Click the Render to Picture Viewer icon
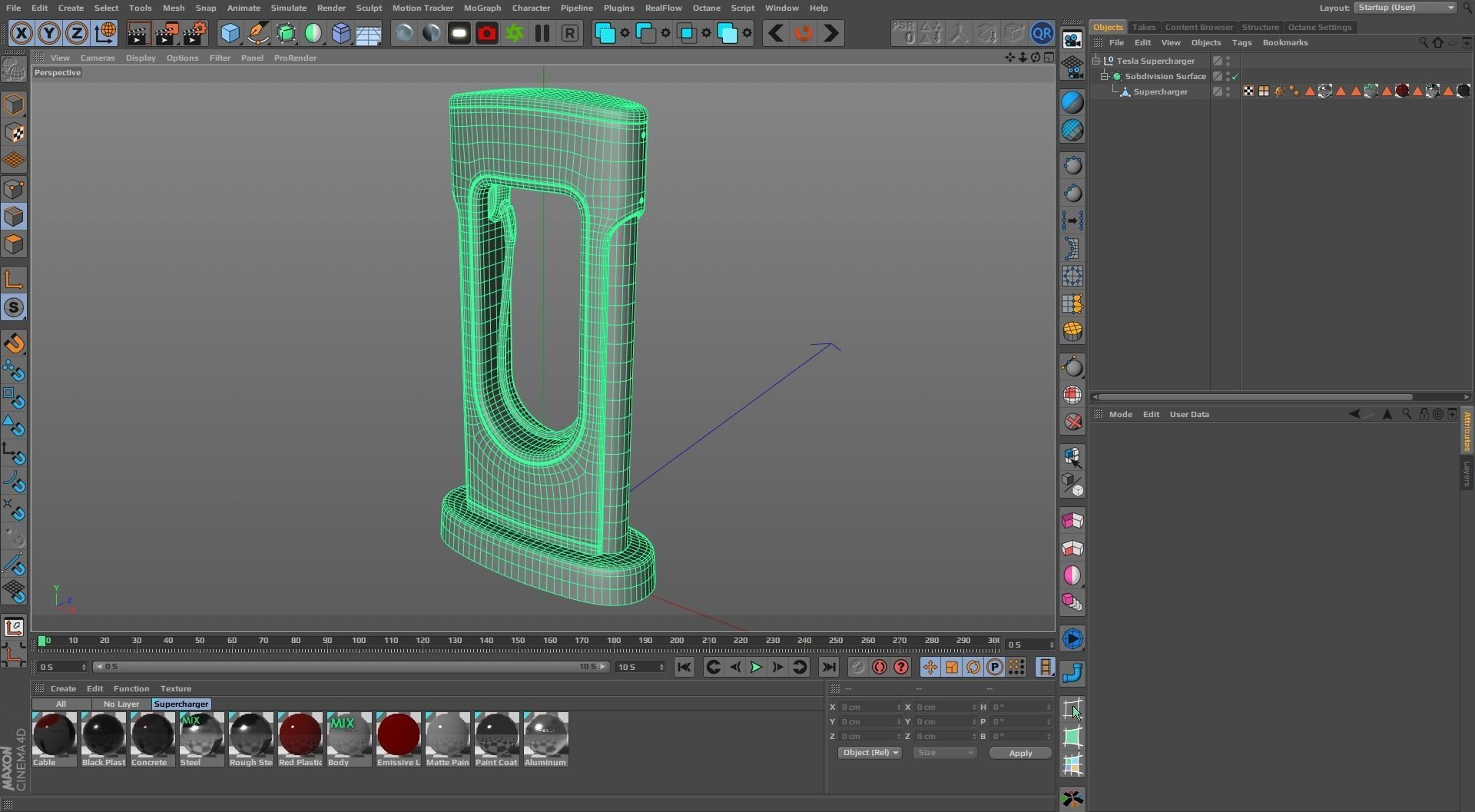The image size is (1475, 812). click(167, 33)
